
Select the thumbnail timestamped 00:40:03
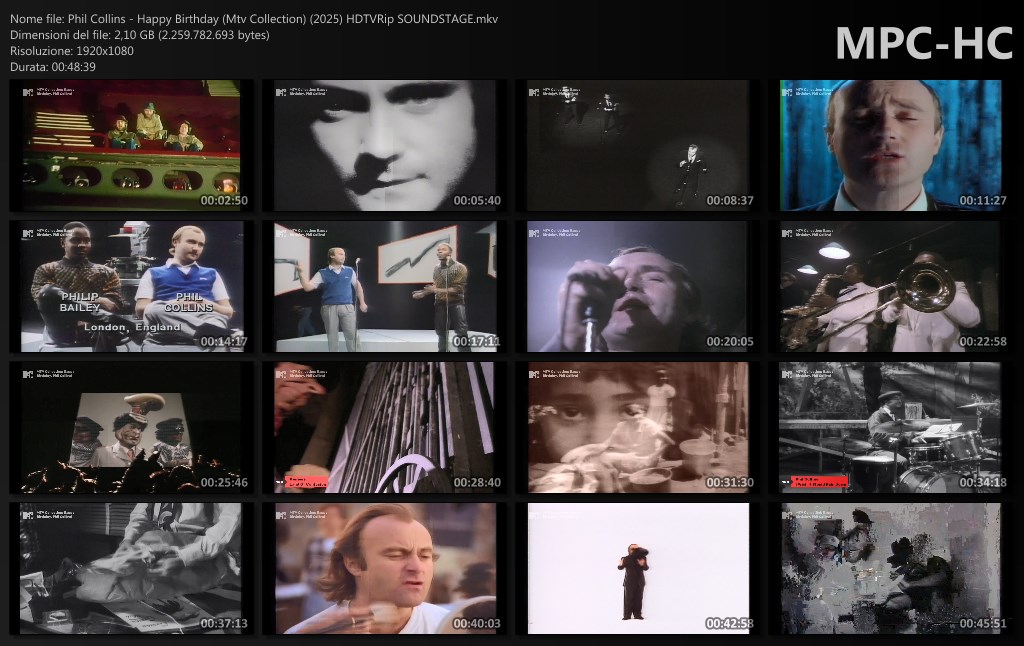(x=384, y=568)
